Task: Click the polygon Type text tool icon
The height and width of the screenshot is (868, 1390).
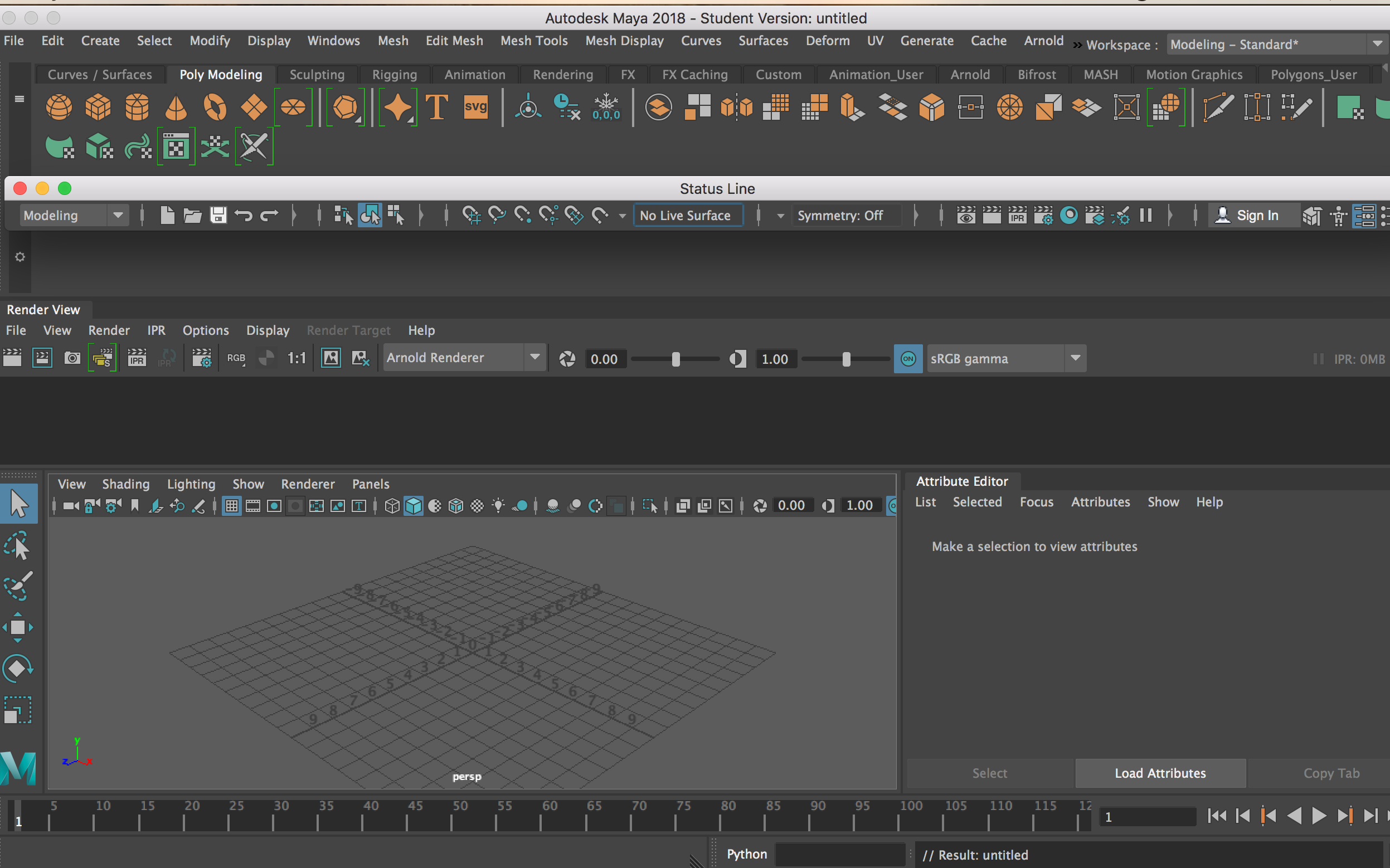Action: pos(437,108)
